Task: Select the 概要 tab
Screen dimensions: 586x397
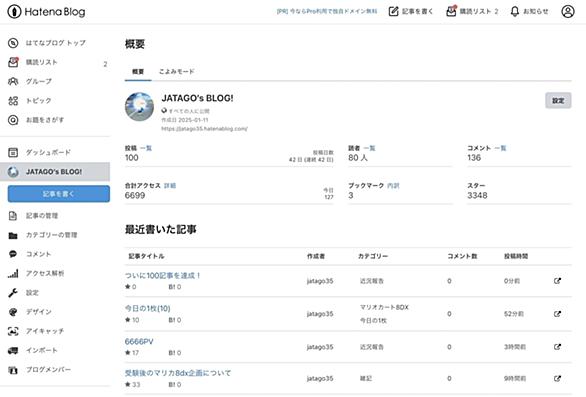Action: [x=138, y=71]
